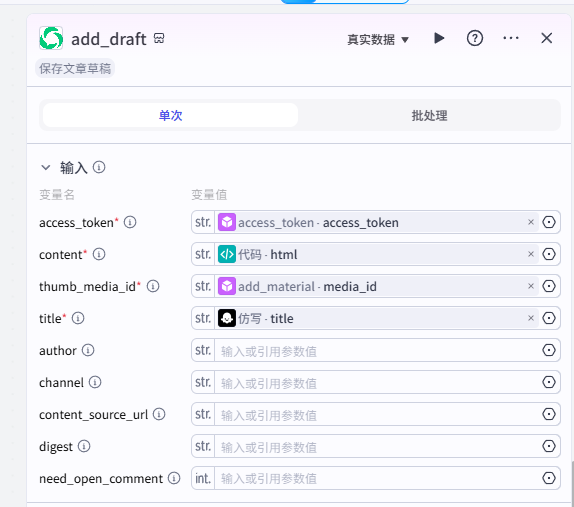This screenshot has height=507, width=574.
Task: Open reference picker for author row
Action: click(x=549, y=350)
